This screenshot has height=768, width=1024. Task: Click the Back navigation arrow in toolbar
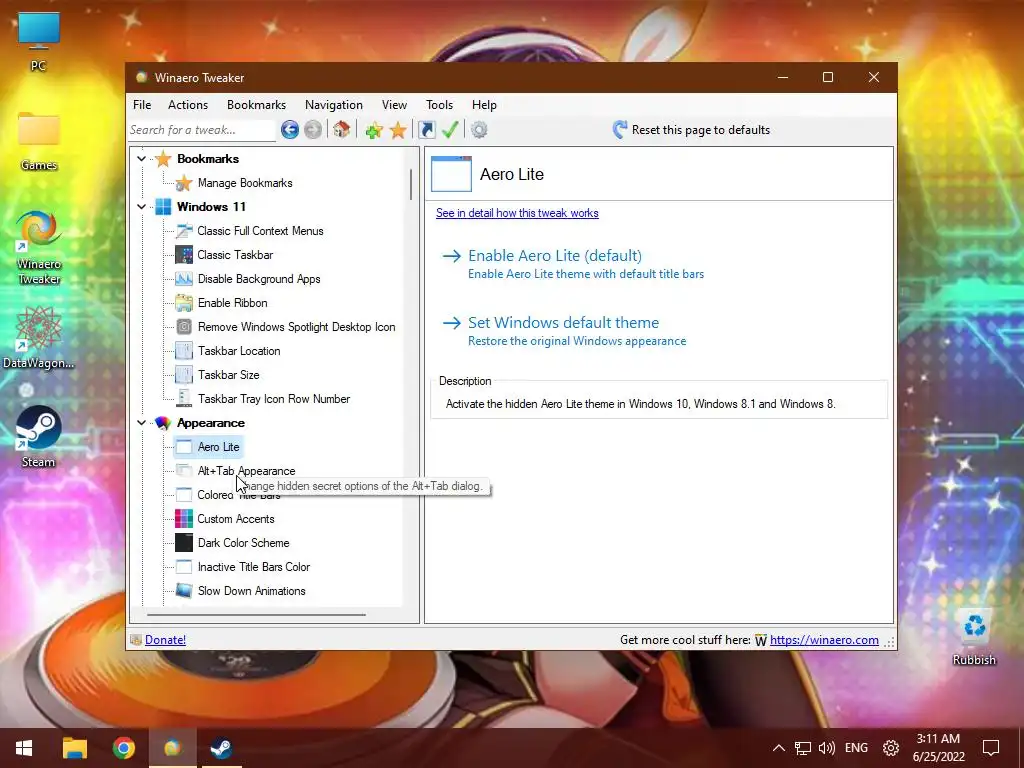click(290, 130)
